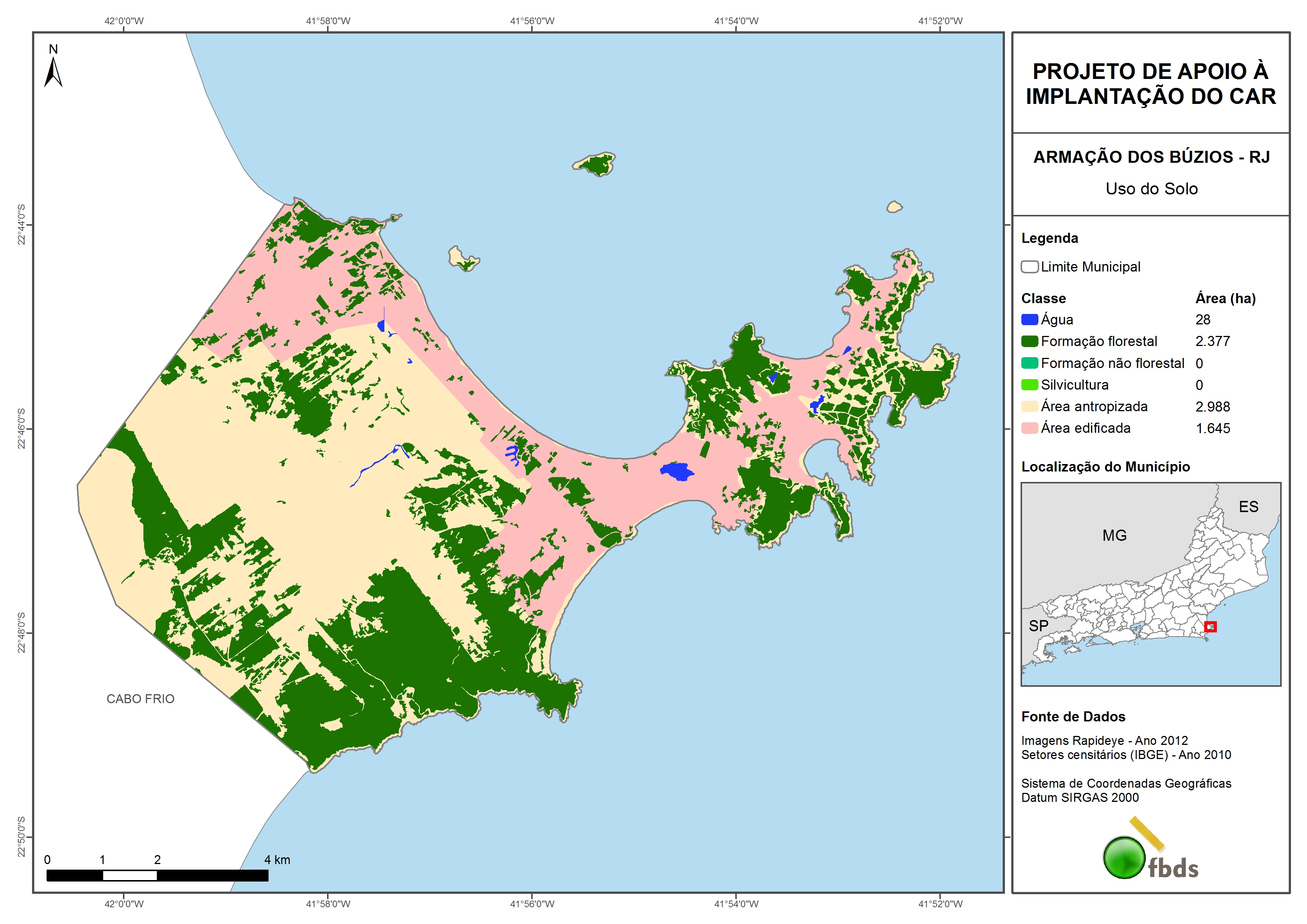Click the Formação não florestal legend swatch
The height and width of the screenshot is (924, 1307).
pyautogui.click(x=1029, y=363)
